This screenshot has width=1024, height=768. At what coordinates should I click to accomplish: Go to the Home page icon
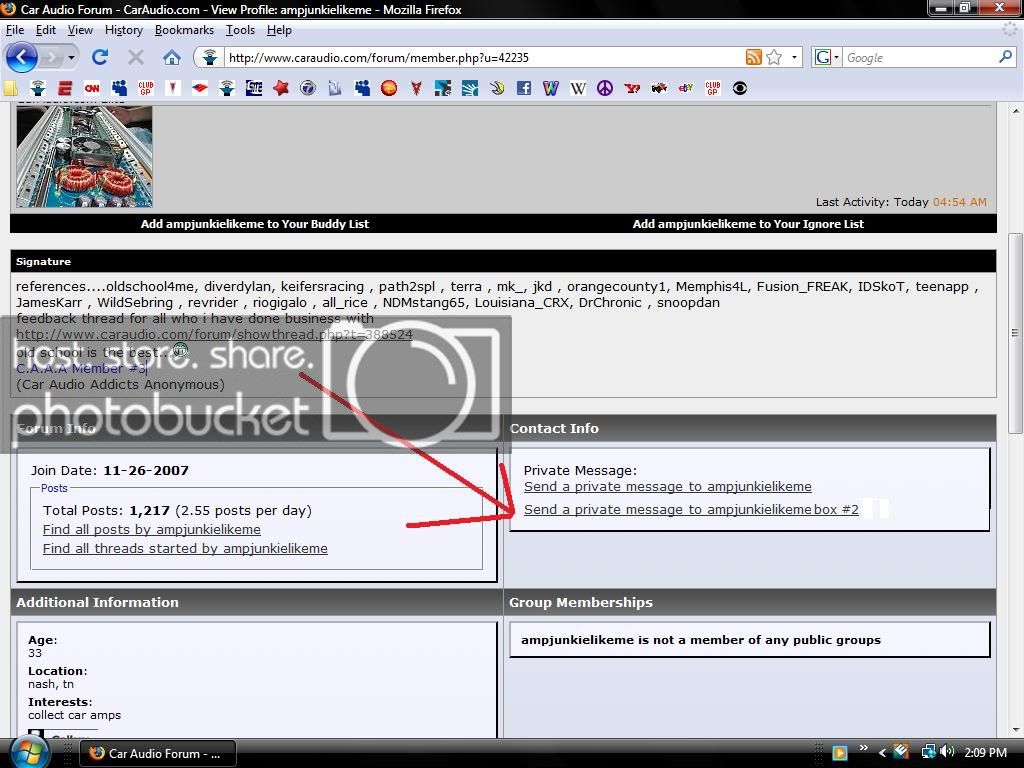pyautogui.click(x=172, y=57)
